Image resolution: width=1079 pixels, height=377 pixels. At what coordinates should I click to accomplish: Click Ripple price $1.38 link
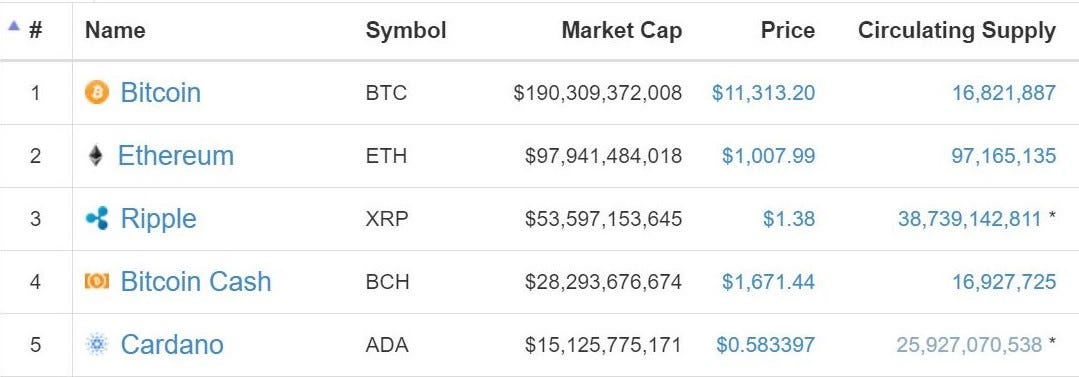pyautogui.click(x=789, y=219)
